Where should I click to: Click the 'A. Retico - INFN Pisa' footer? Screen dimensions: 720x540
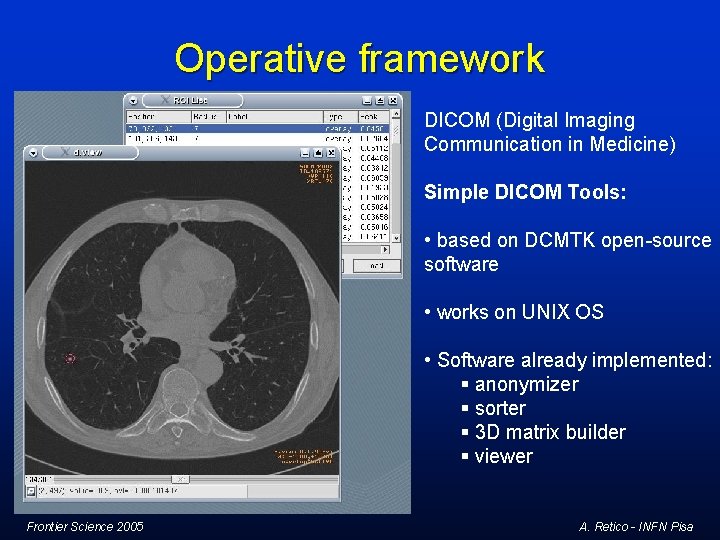point(636,526)
